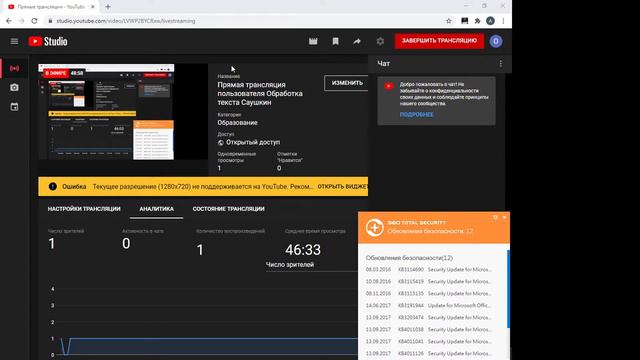Select update row KB3203474

(429, 317)
